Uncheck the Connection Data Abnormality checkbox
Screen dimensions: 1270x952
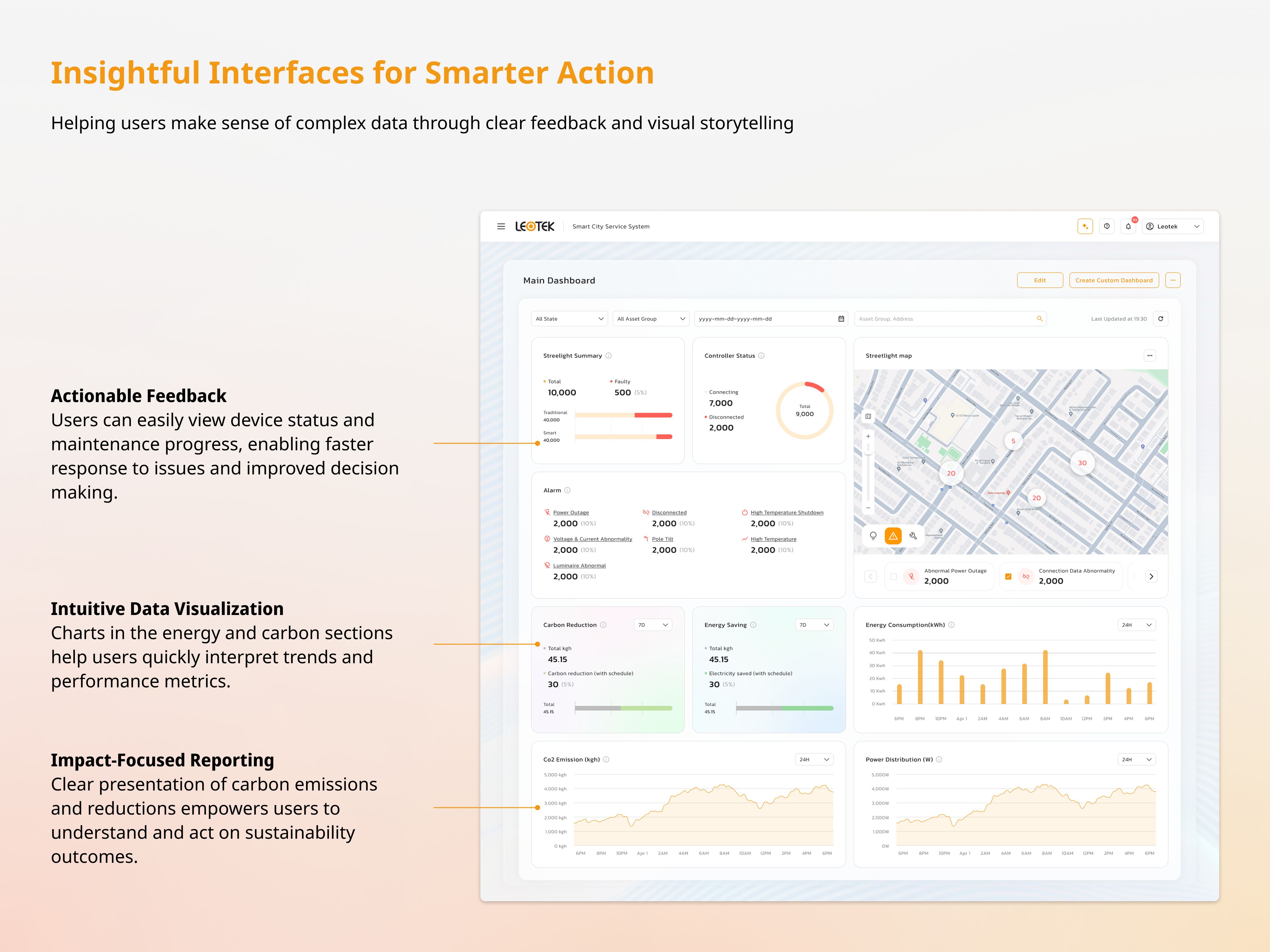pyautogui.click(x=1008, y=576)
